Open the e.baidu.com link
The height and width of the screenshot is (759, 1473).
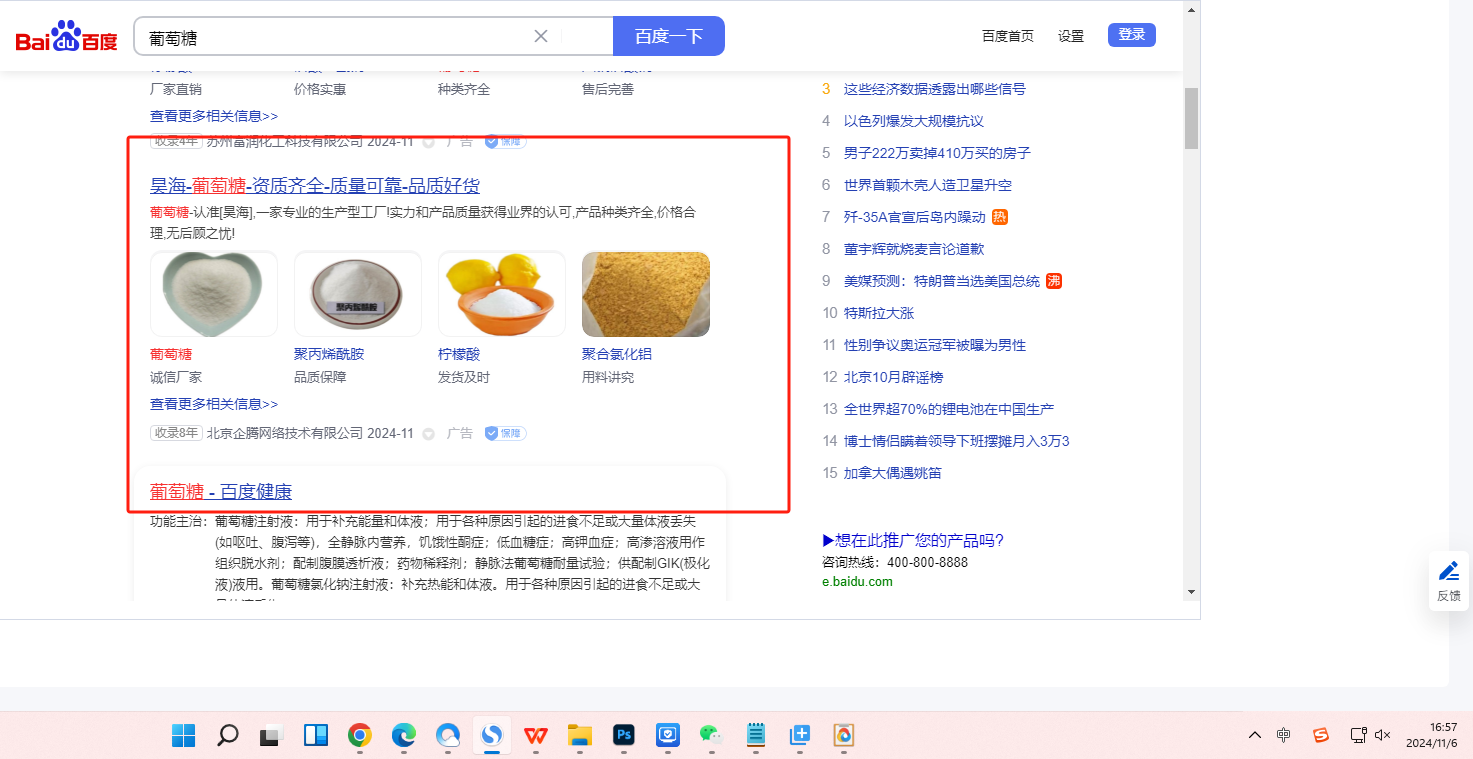click(857, 582)
